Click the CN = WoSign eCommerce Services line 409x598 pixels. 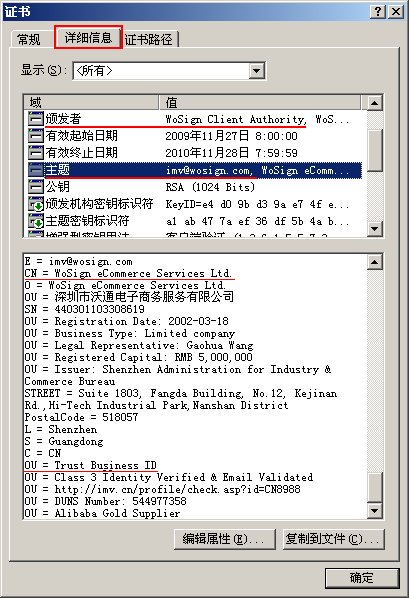coord(128,273)
